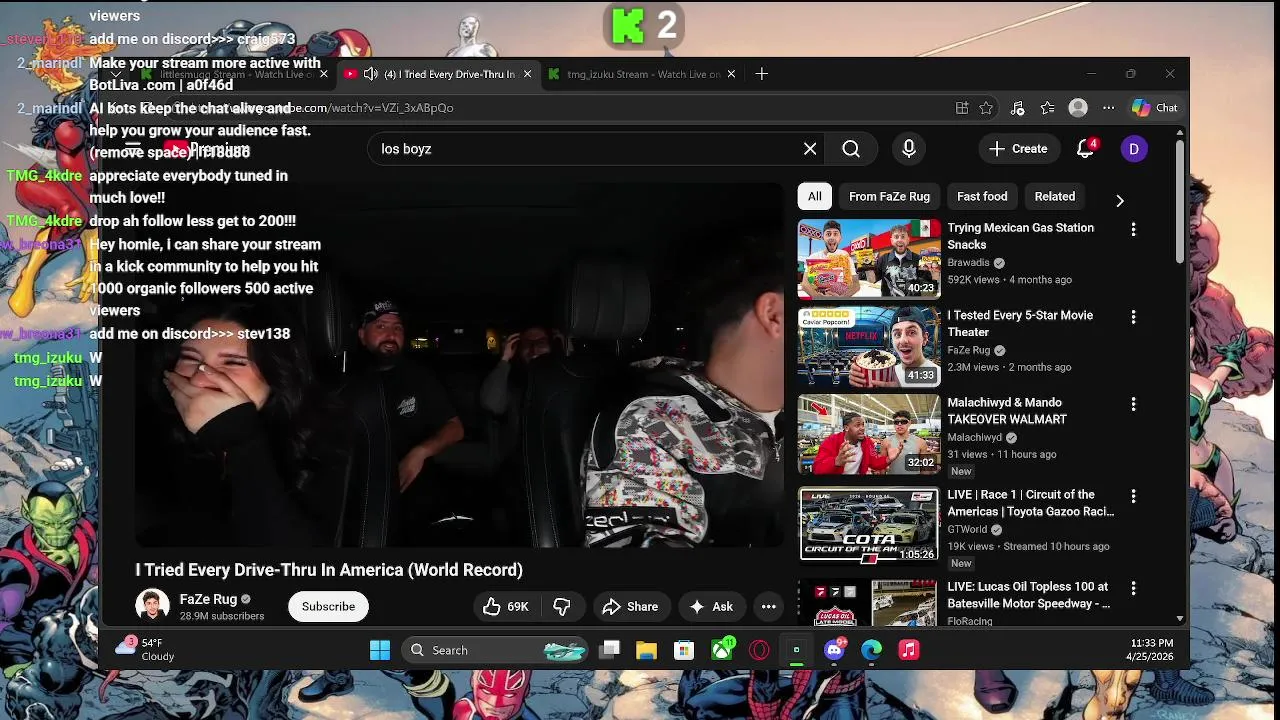Open options for Malachiwyd & Mando TAKEOVER WALMART

point(1133,404)
